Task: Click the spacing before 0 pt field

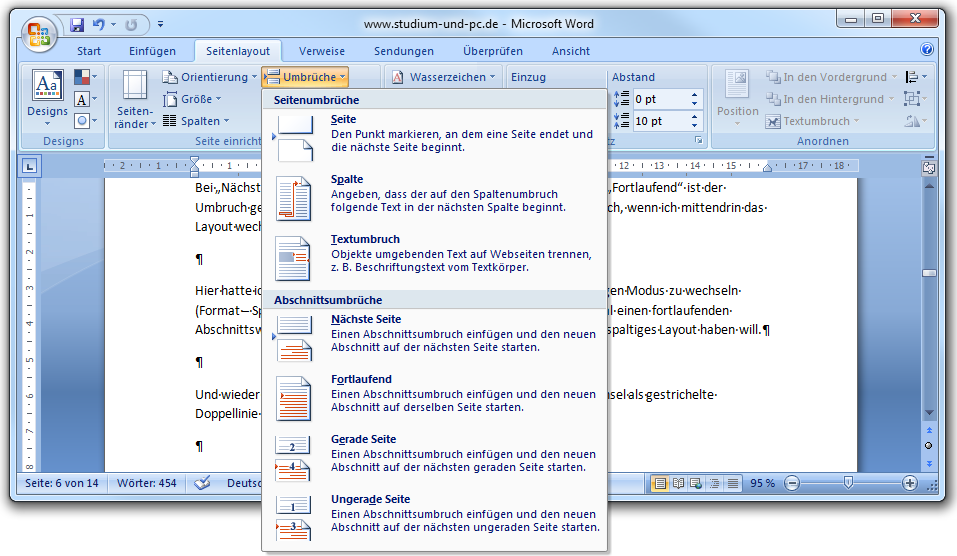Action: (x=660, y=99)
